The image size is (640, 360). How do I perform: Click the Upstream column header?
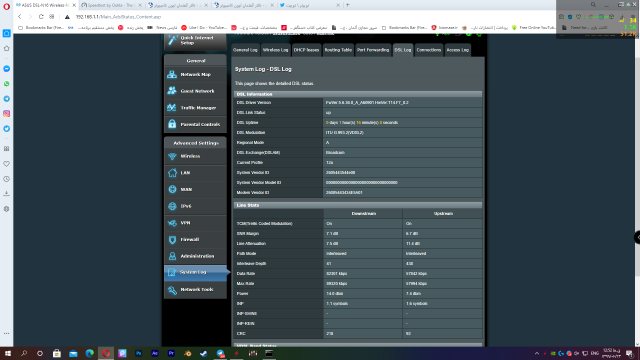click(443, 213)
